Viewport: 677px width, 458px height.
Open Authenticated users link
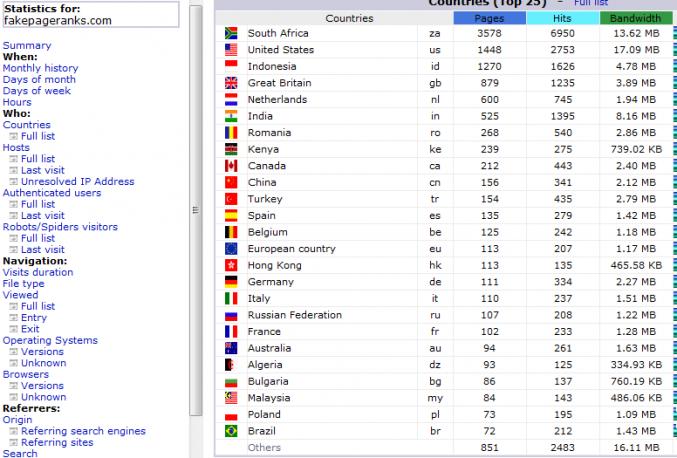click(52, 193)
